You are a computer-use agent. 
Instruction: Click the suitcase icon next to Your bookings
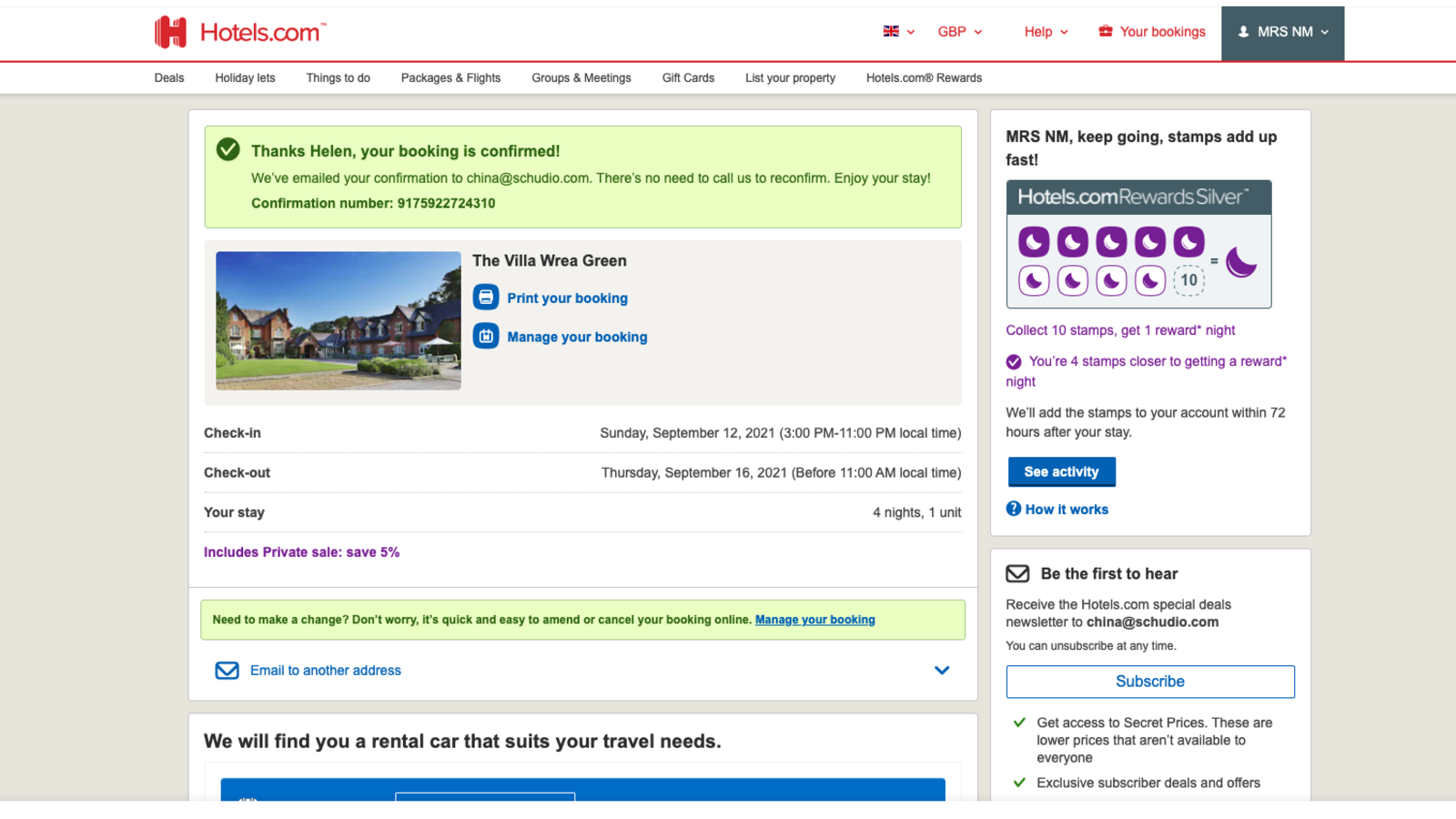(1106, 32)
